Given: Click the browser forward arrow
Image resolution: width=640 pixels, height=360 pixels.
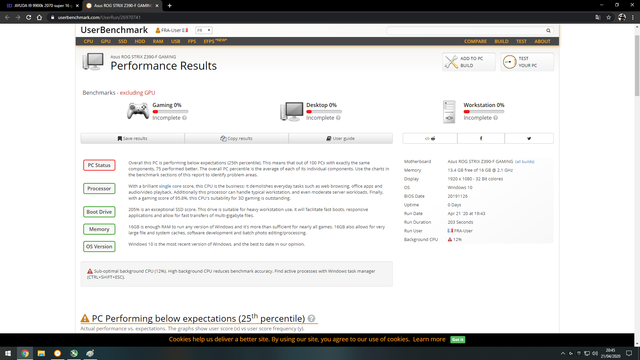Looking at the screenshot, I should 18,17.
